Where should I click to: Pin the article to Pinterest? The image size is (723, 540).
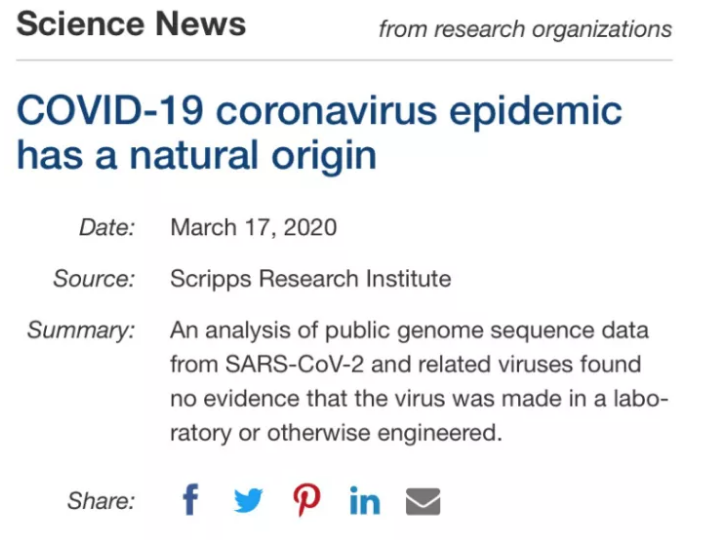(306, 500)
